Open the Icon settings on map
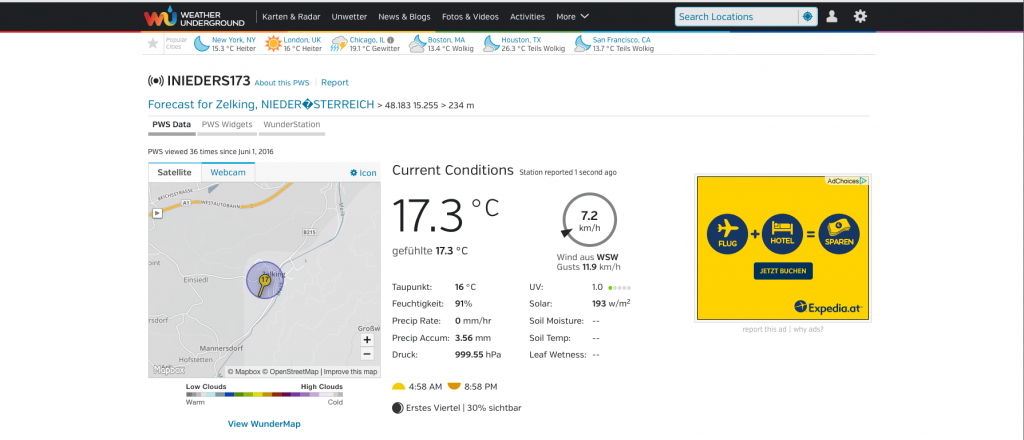The image size is (1024, 440). (363, 173)
